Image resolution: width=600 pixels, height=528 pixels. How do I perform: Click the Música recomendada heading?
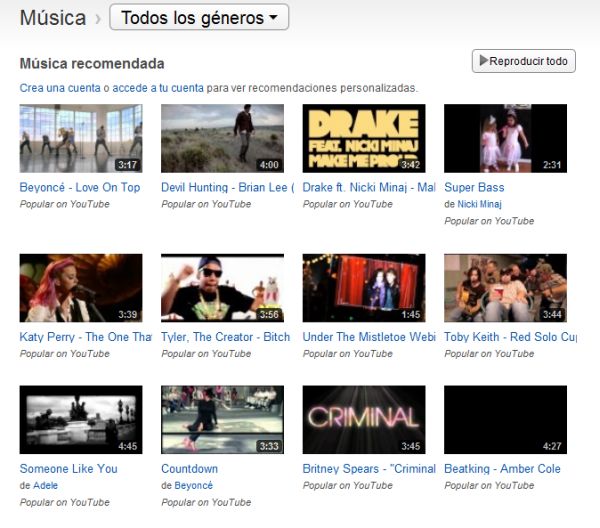(x=92, y=64)
